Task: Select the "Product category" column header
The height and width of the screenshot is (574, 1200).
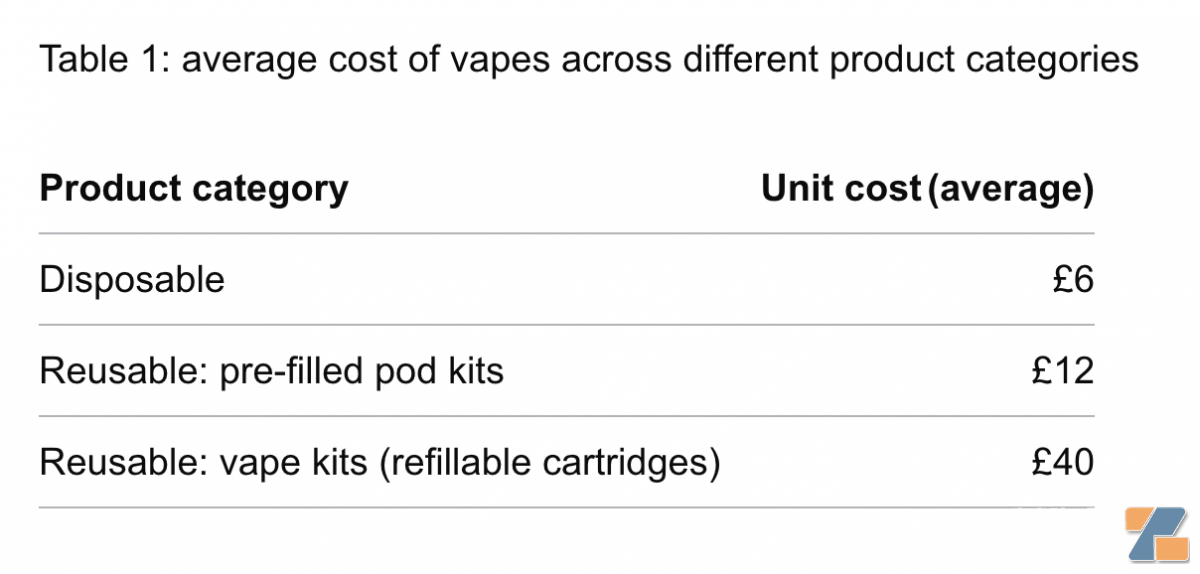Action: pos(194,188)
